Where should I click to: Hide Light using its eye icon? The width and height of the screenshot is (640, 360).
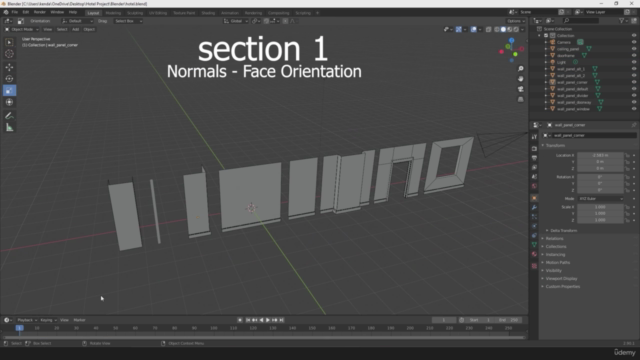click(634, 62)
